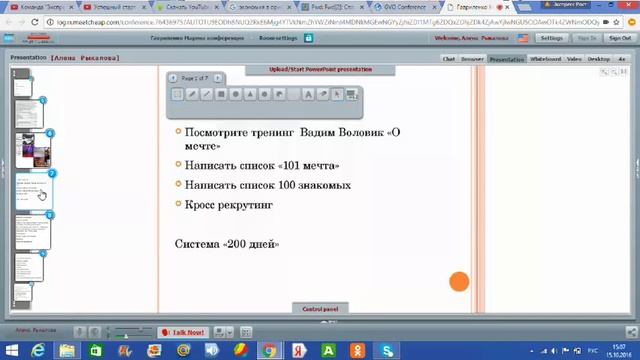Screen dimensions: 640x360
Task: Toggle the speaker/headphone button in control bar
Action: point(95,332)
